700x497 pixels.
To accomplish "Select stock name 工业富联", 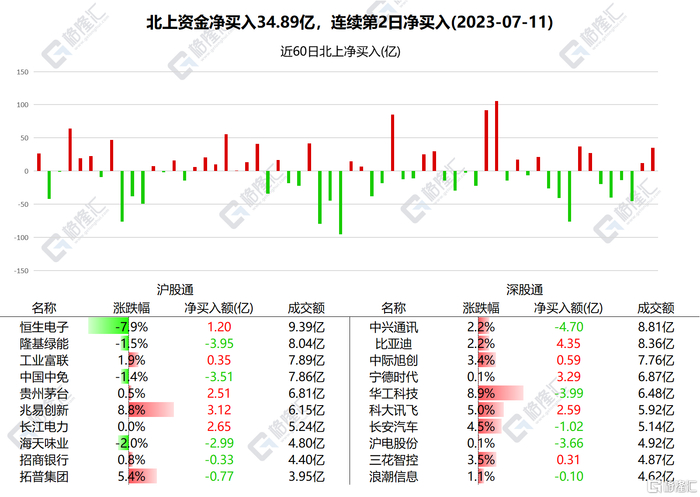I will point(44,360).
